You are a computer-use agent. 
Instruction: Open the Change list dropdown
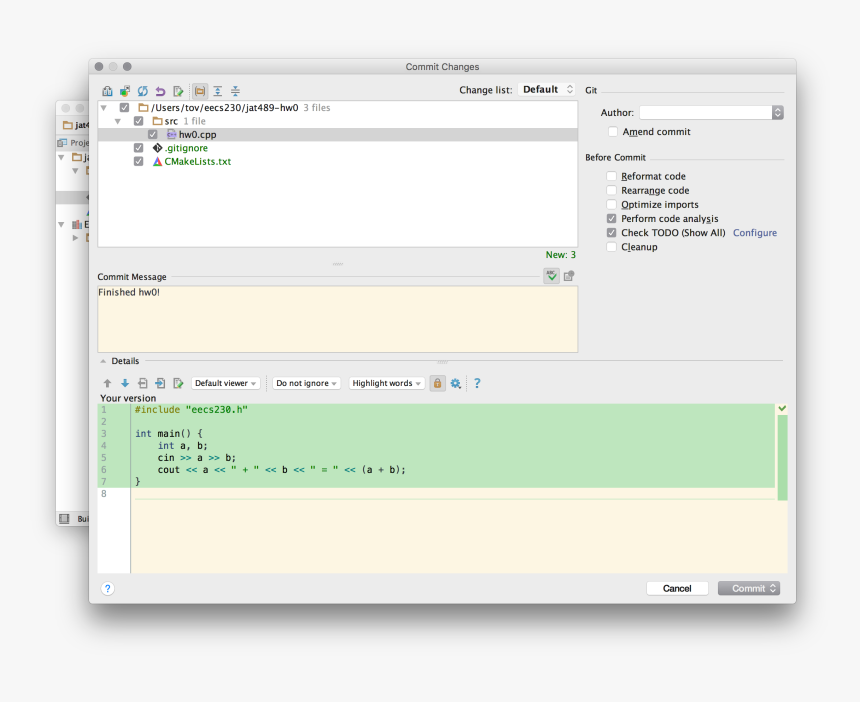click(x=547, y=90)
